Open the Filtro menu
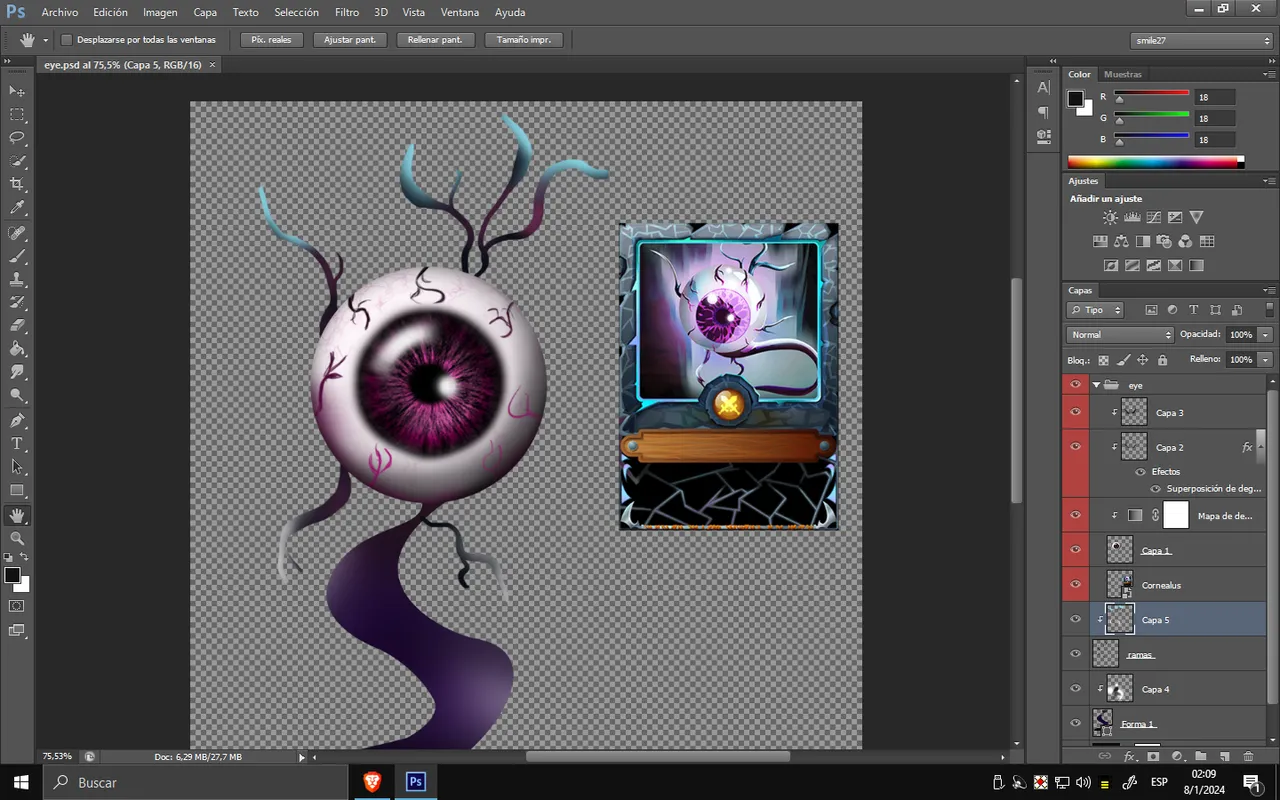 pos(347,12)
